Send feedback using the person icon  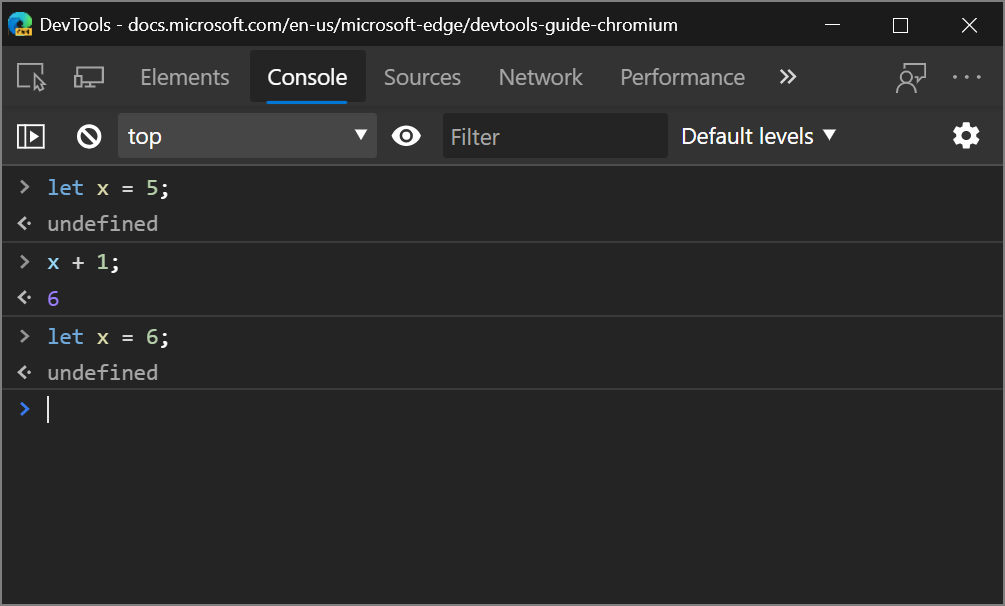click(911, 77)
